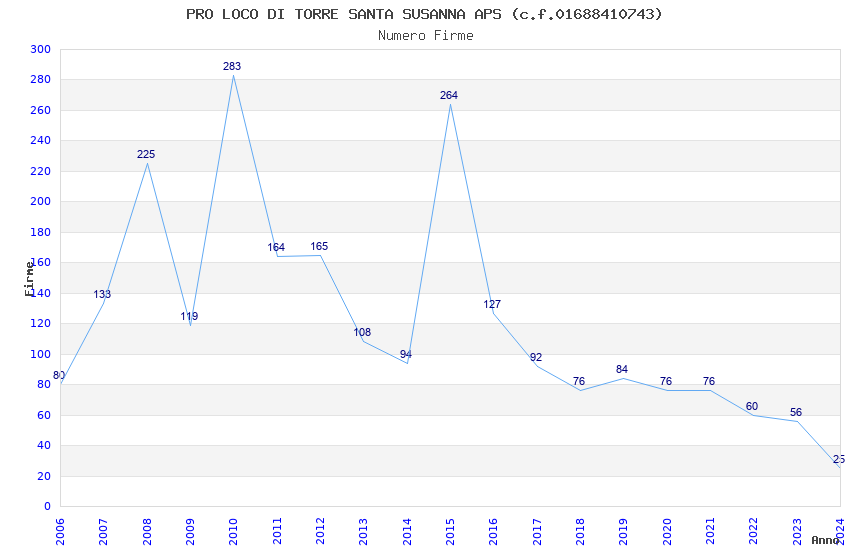Select the year 2018 on x-axis

tap(580, 532)
